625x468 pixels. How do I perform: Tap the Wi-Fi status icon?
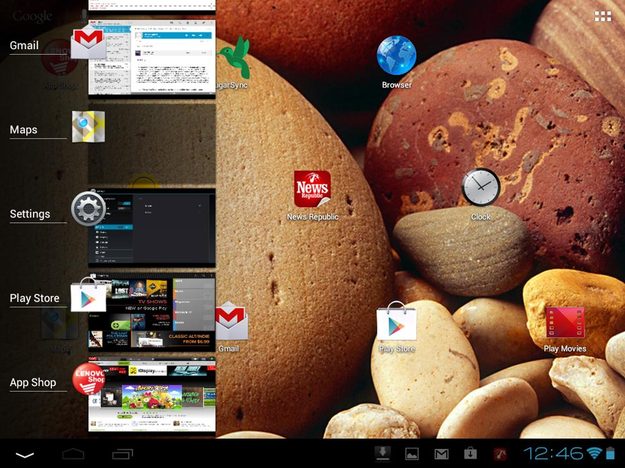(594, 453)
